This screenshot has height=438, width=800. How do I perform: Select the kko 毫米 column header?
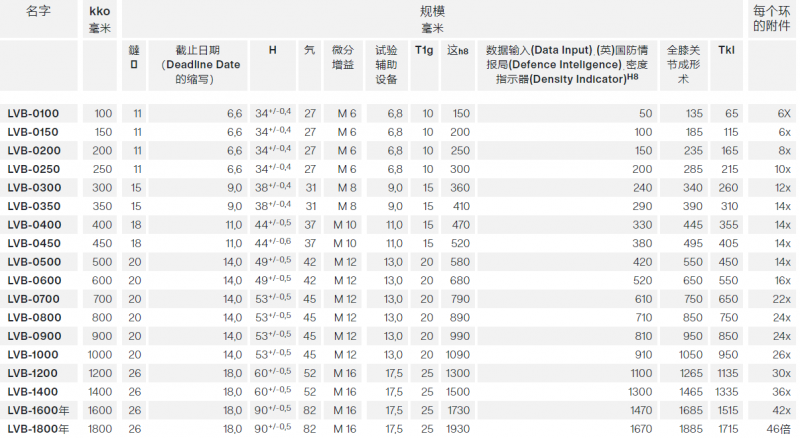pos(99,19)
